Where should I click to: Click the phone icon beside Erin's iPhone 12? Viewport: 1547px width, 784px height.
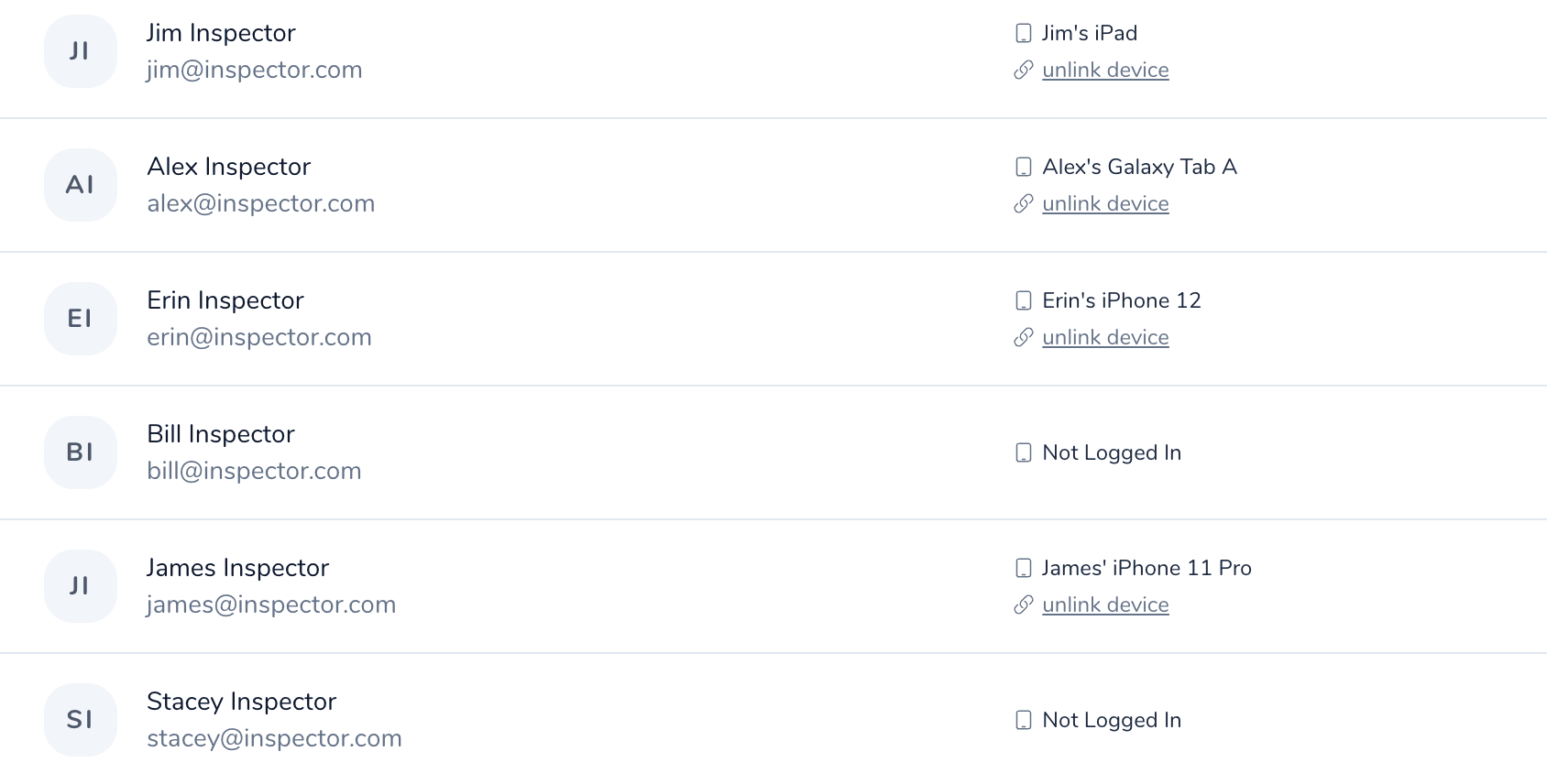tap(1024, 301)
